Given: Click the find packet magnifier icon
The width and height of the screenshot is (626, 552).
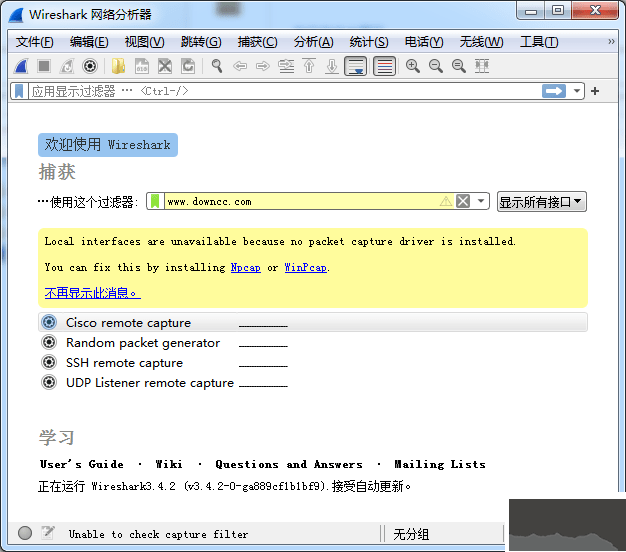Looking at the screenshot, I should coord(217,66).
